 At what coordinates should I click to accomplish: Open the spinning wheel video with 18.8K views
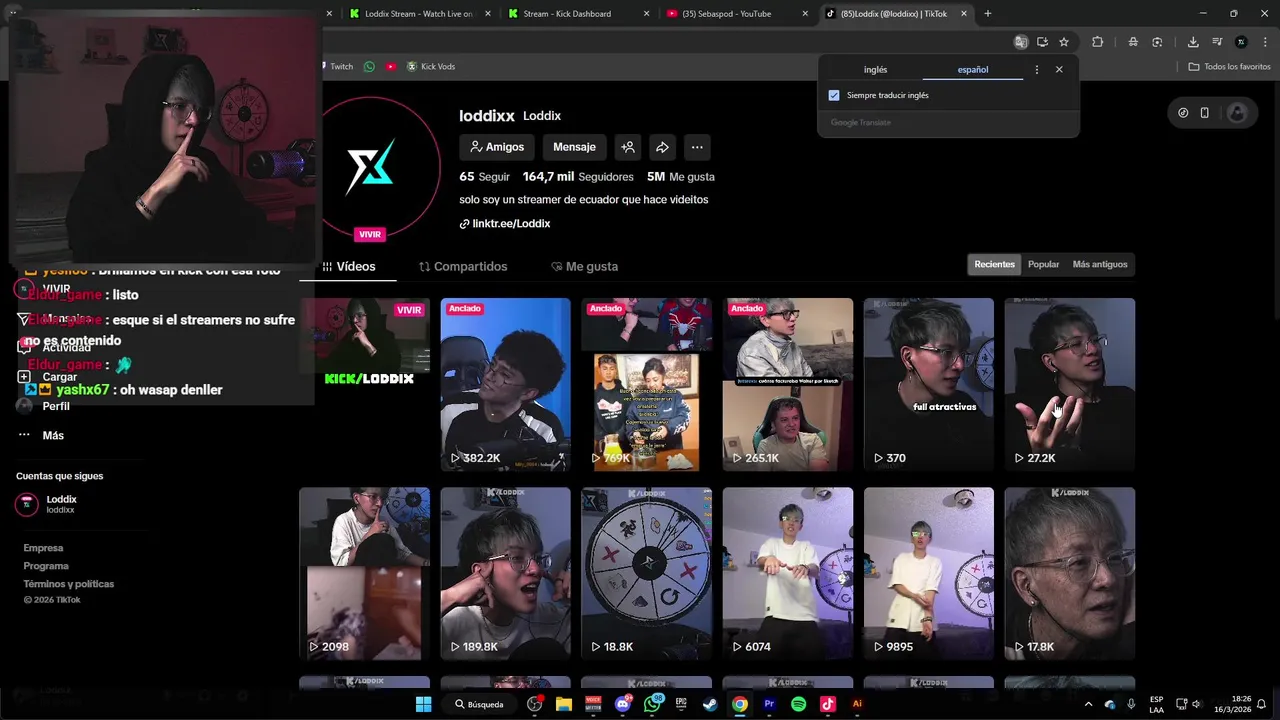pos(647,573)
